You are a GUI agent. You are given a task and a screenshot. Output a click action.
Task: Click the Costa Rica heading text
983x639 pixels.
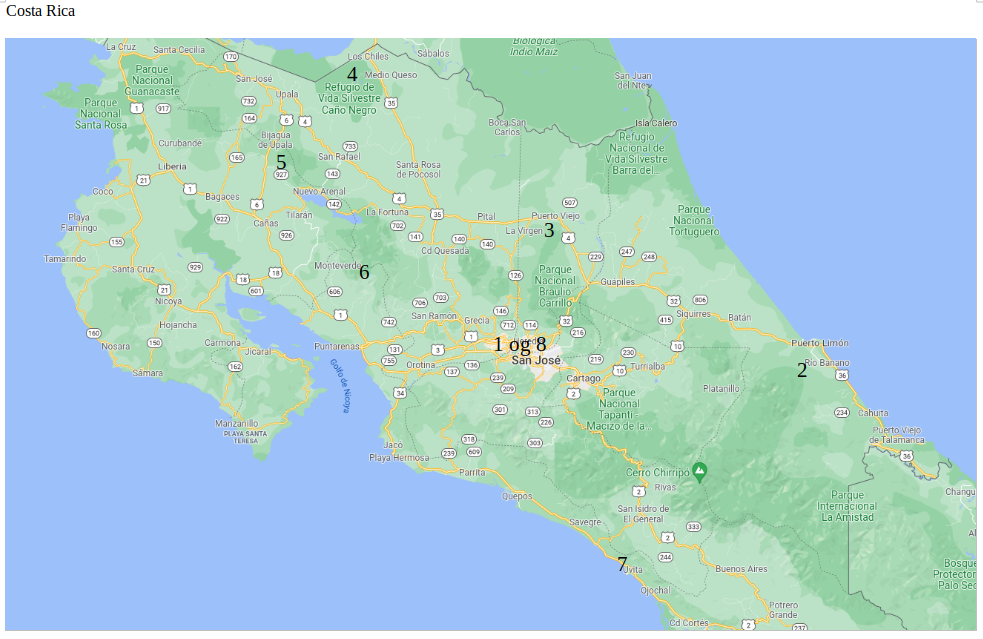point(40,11)
